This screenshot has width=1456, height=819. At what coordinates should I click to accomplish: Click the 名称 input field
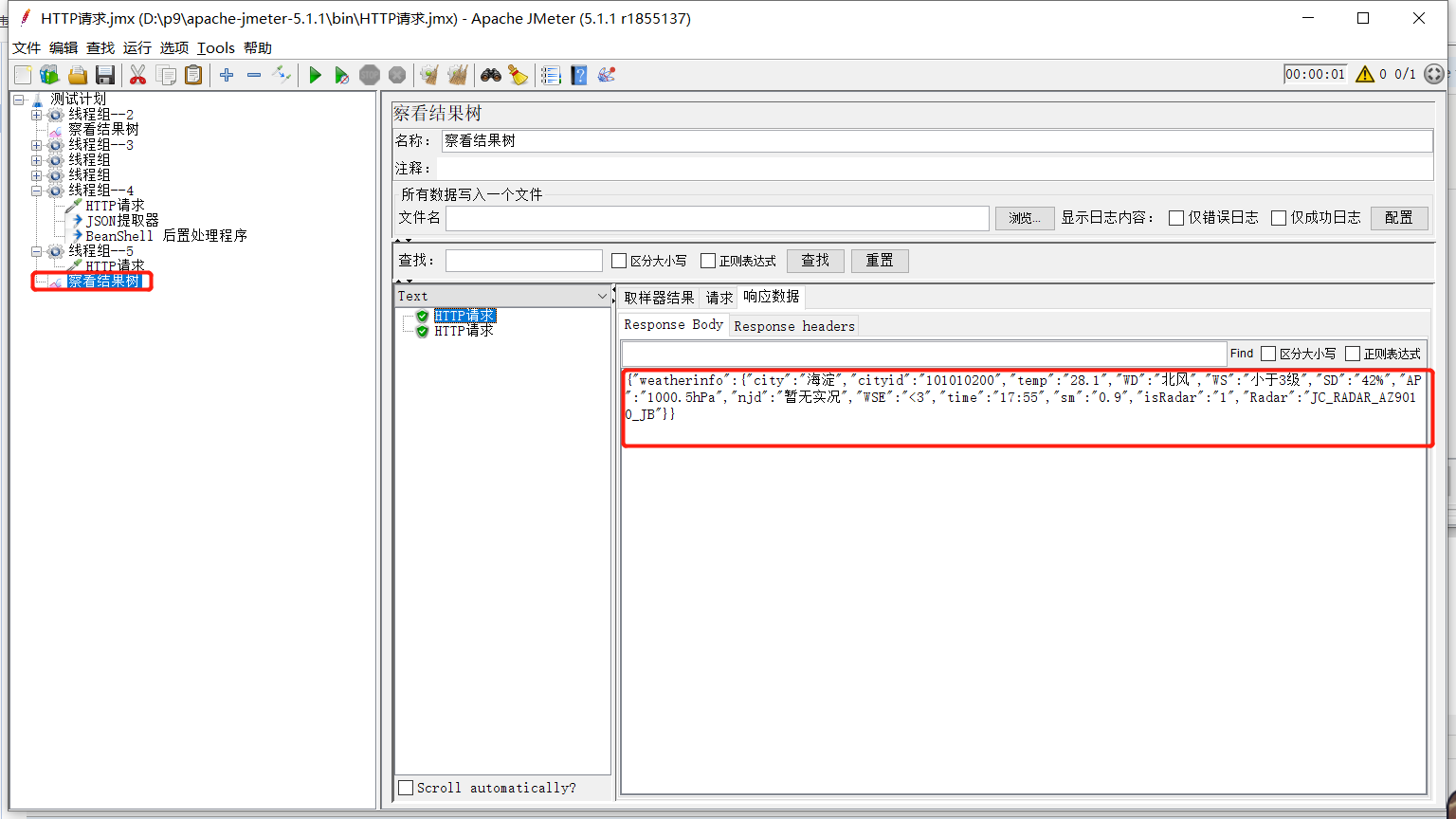[937, 141]
